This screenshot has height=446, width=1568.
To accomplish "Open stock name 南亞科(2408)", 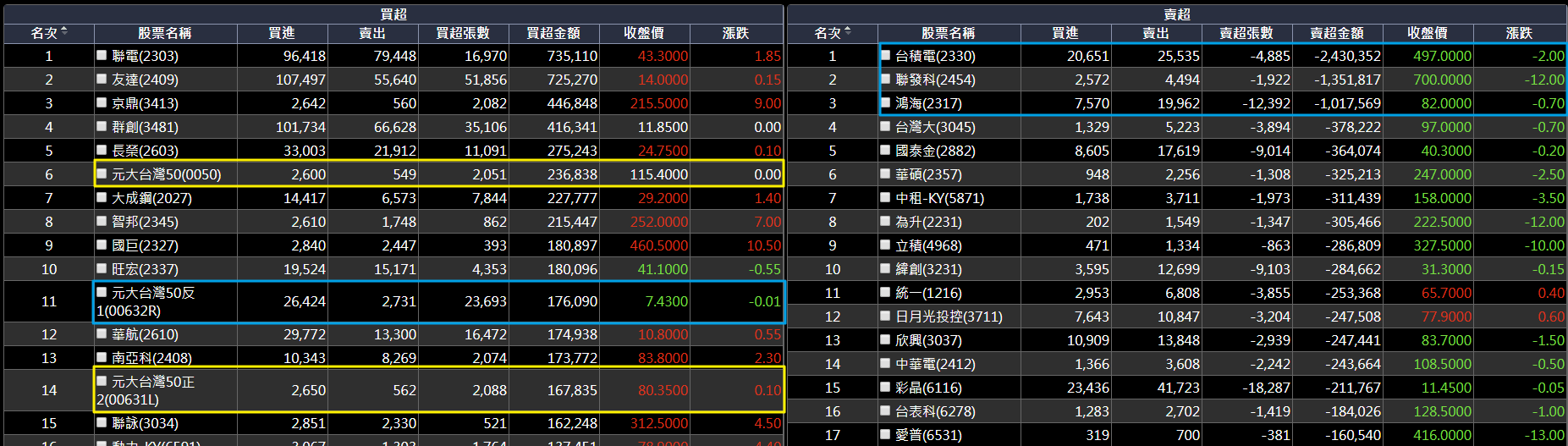I will (x=151, y=358).
